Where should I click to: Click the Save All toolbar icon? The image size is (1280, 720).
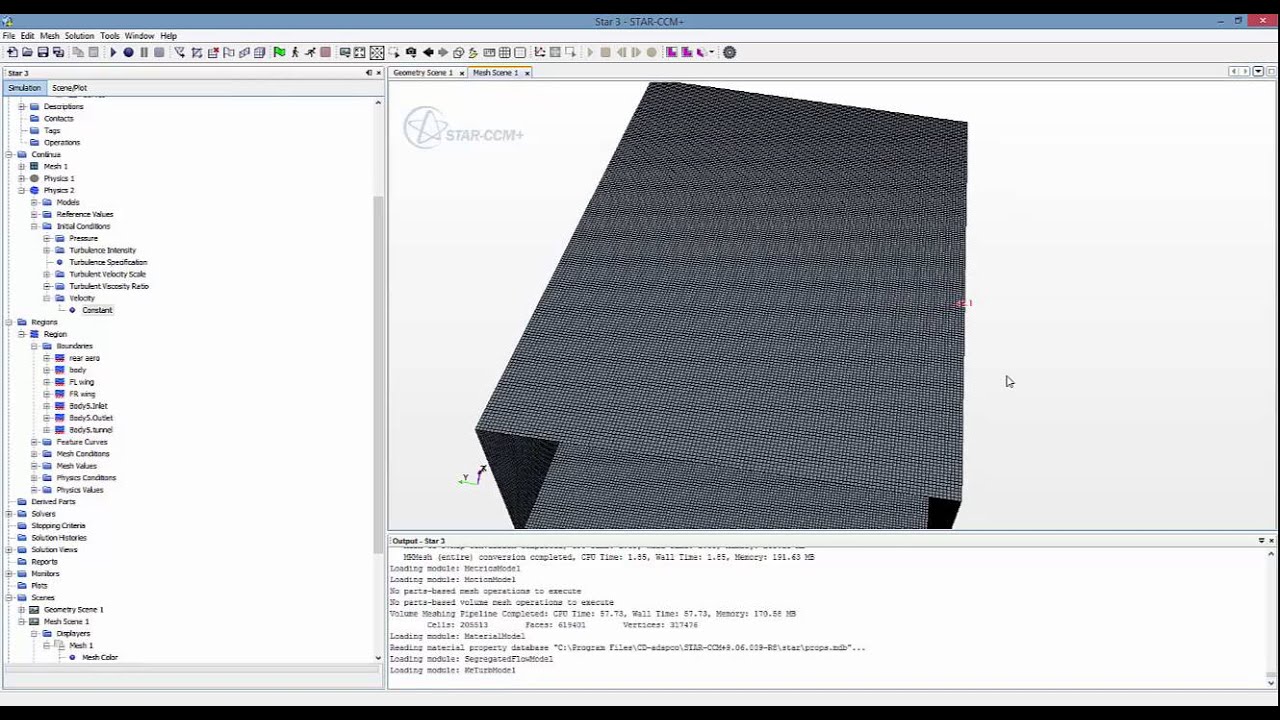(58, 52)
